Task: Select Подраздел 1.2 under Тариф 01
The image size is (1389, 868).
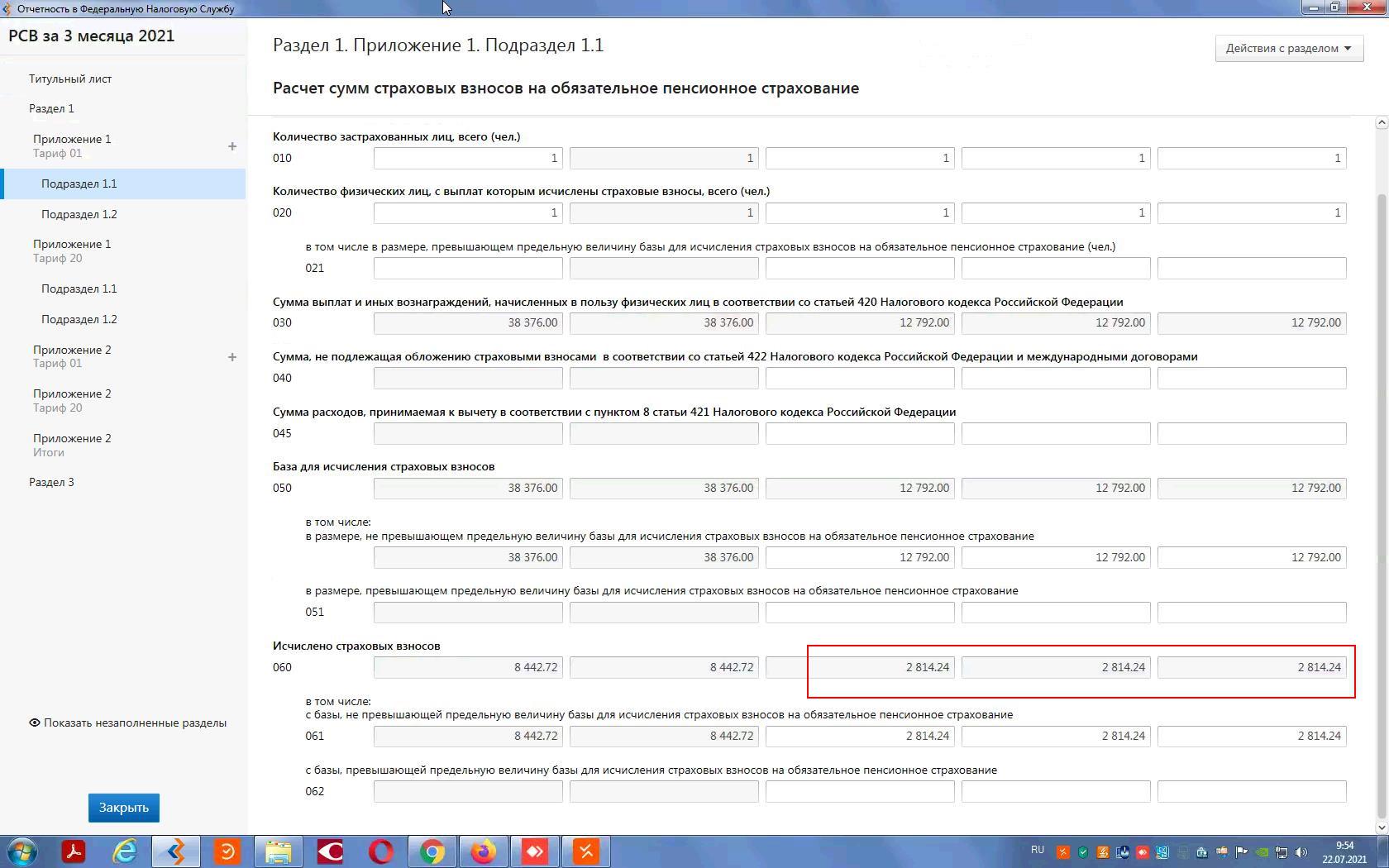Action: pyautogui.click(x=79, y=214)
